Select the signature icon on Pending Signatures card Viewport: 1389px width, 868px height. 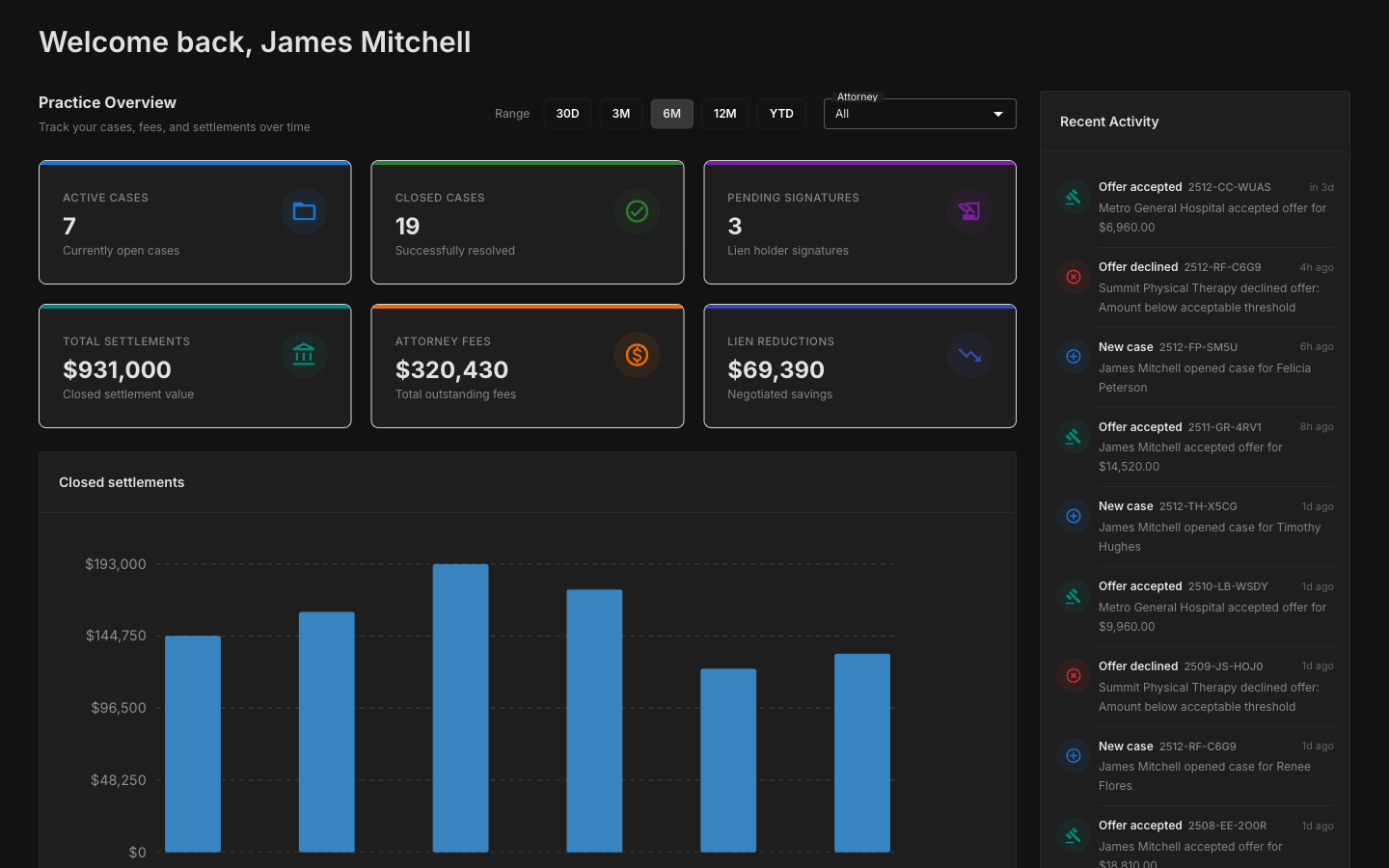(x=969, y=211)
